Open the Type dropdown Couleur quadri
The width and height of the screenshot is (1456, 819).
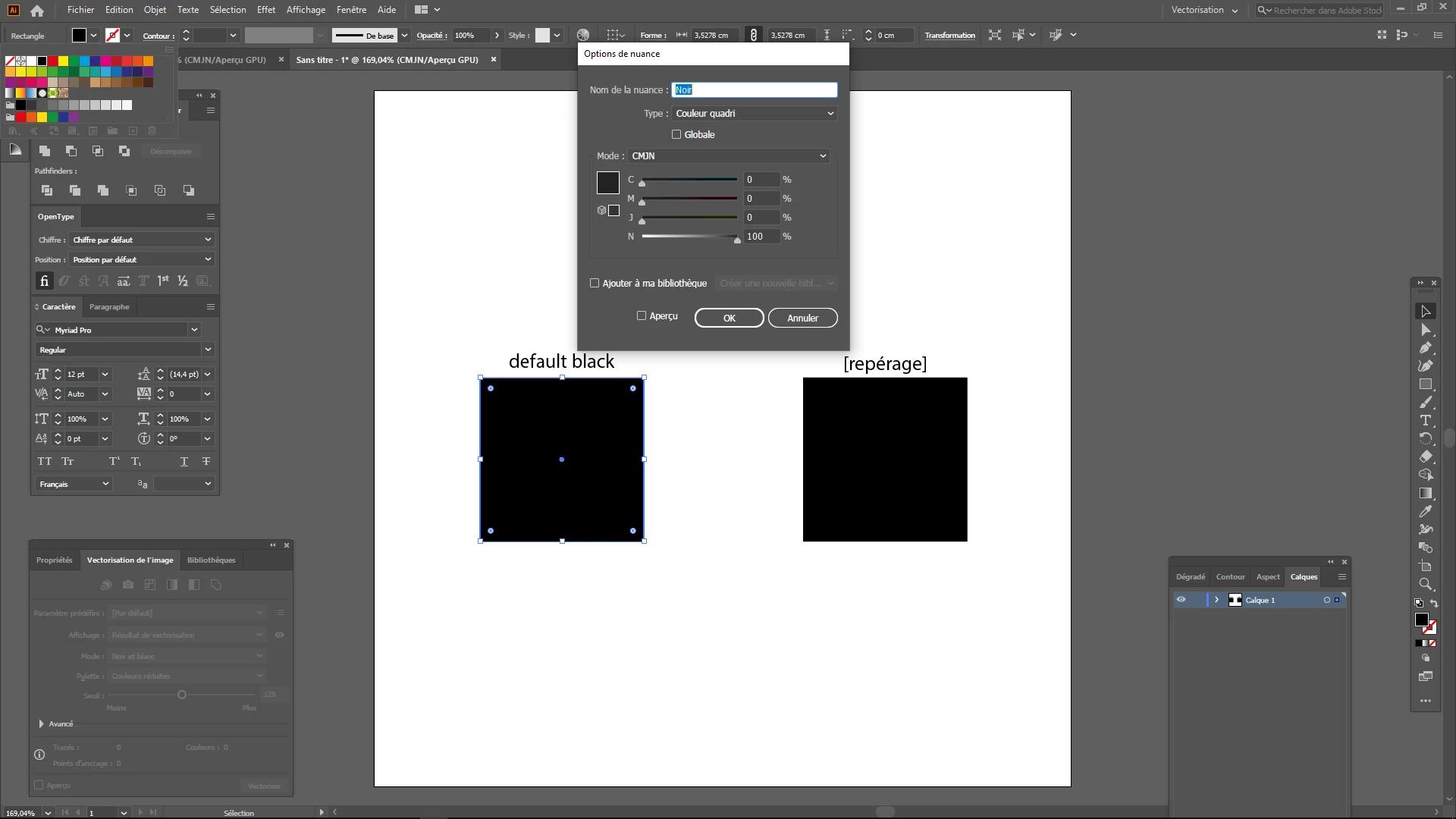click(754, 113)
